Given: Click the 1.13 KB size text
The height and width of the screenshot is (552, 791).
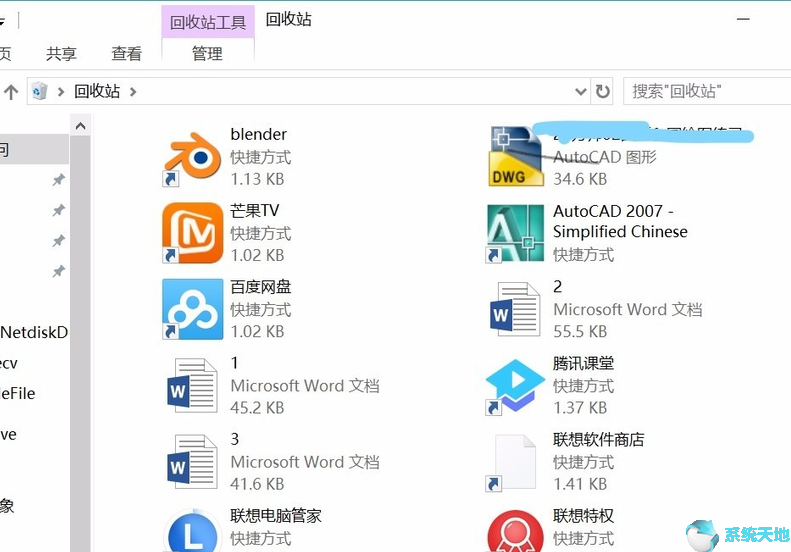Looking at the screenshot, I should pos(257,179).
